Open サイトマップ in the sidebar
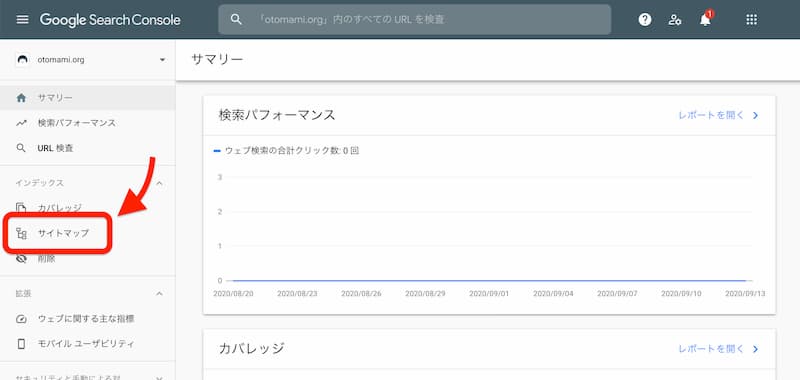 click(x=87, y=233)
